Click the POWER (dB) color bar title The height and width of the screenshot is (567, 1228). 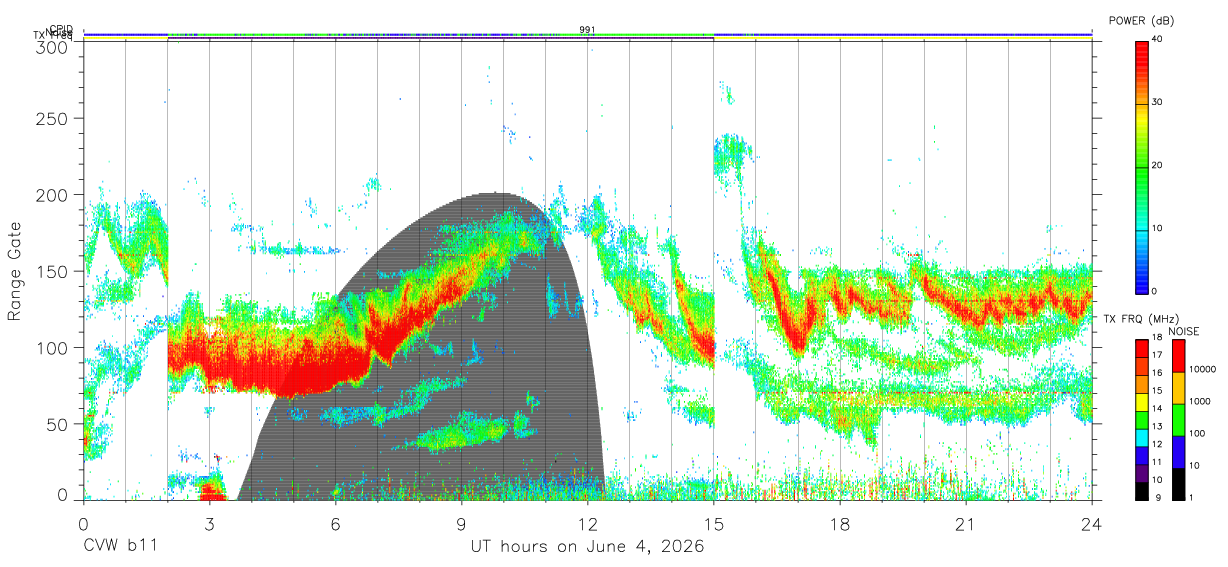[1143, 21]
